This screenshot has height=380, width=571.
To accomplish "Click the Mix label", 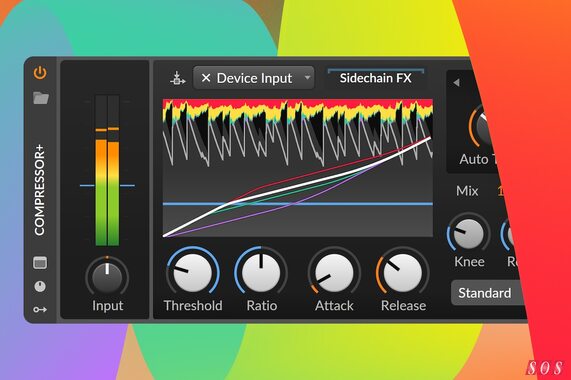I will click(x=467, y=191).
